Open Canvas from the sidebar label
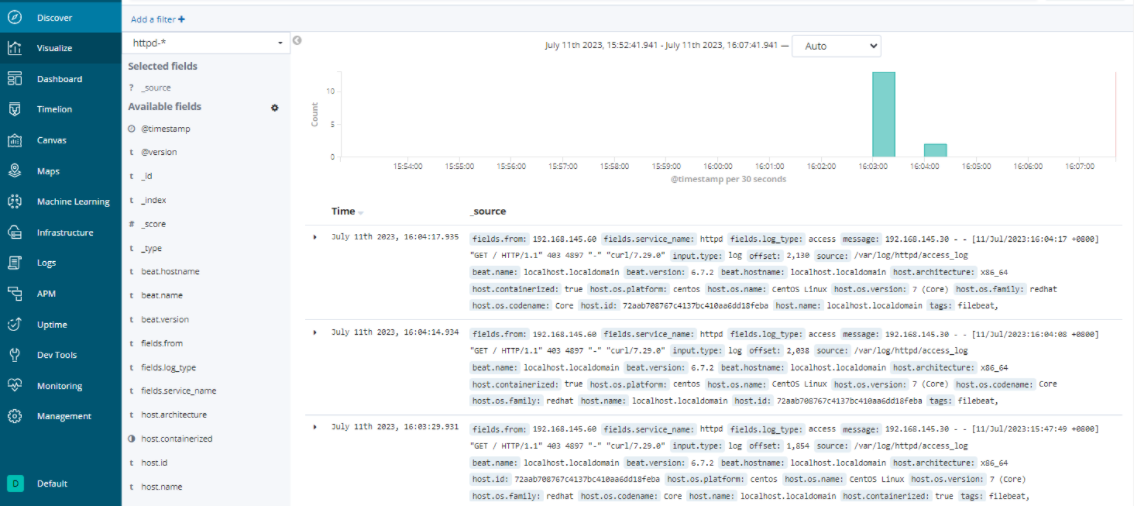Screen dimensions: 1137x510 (51, 140)
